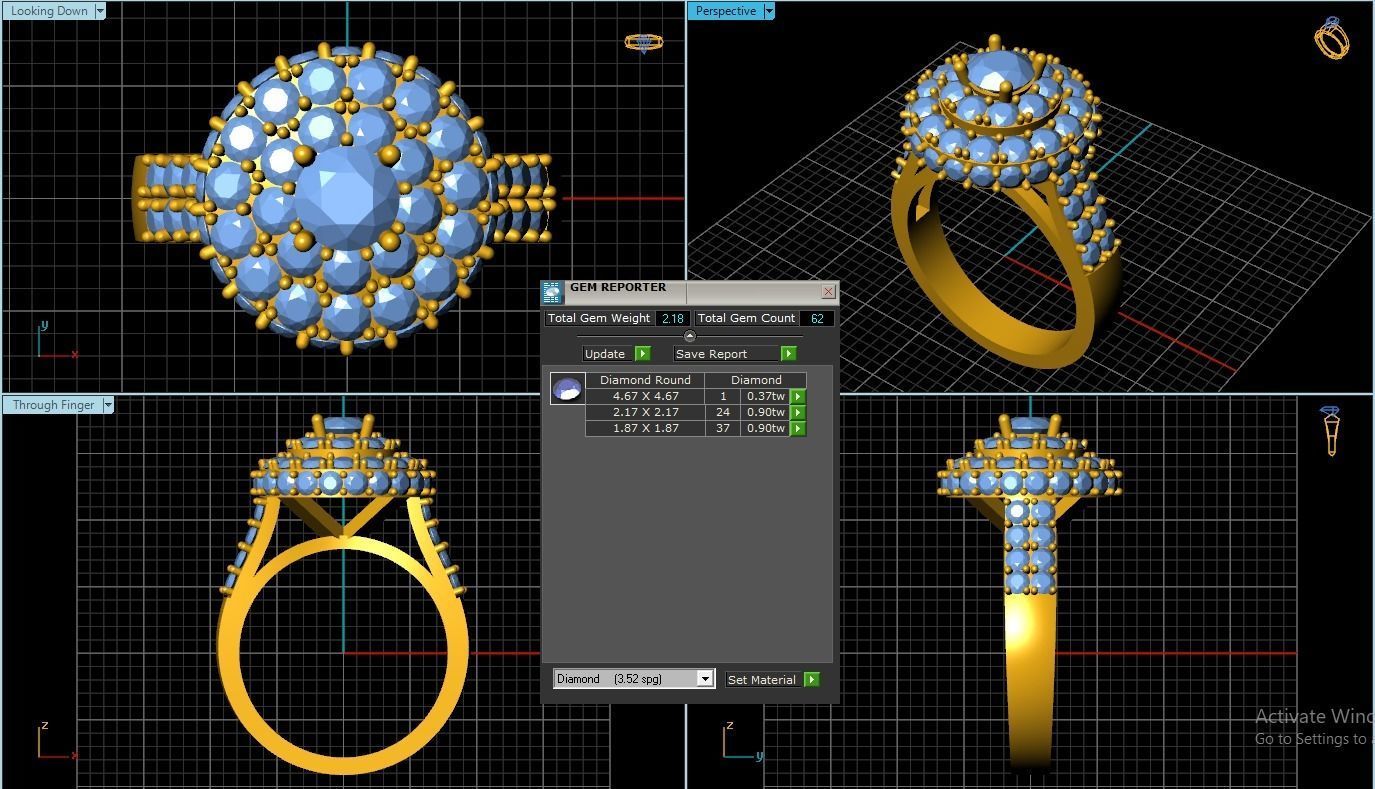Click arrow for 4.67 X 4.67 row
1375x789 pixels.
pyautogui.click(x=798, y=396)
